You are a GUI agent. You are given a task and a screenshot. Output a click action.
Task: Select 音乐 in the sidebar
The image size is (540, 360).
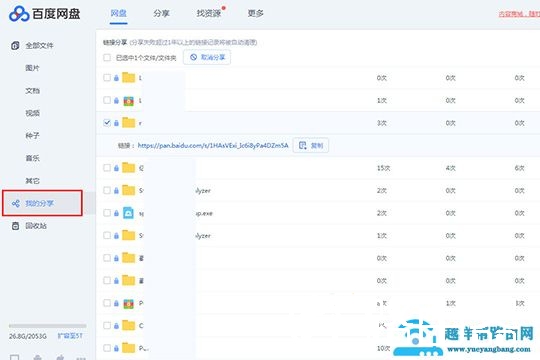(32, 158)
